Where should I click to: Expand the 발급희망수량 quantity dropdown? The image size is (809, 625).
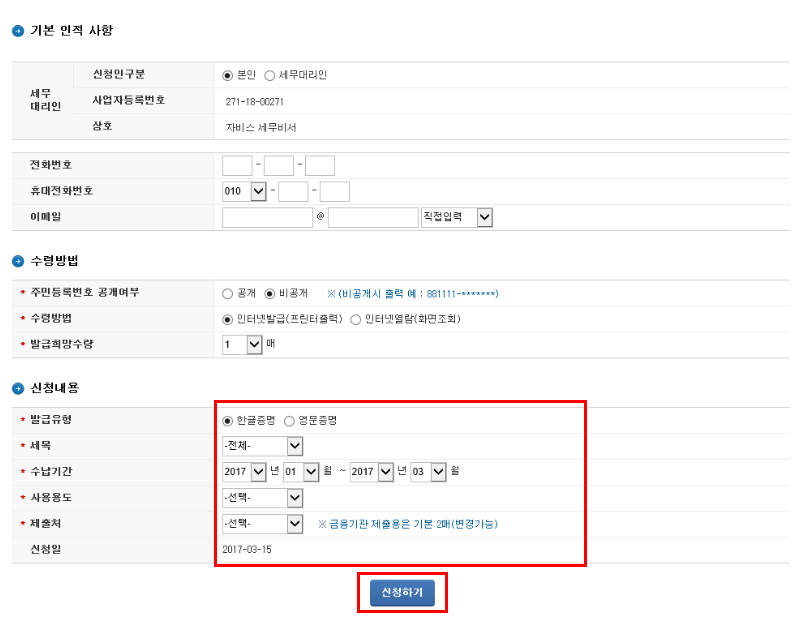click(x=242, y=344)
